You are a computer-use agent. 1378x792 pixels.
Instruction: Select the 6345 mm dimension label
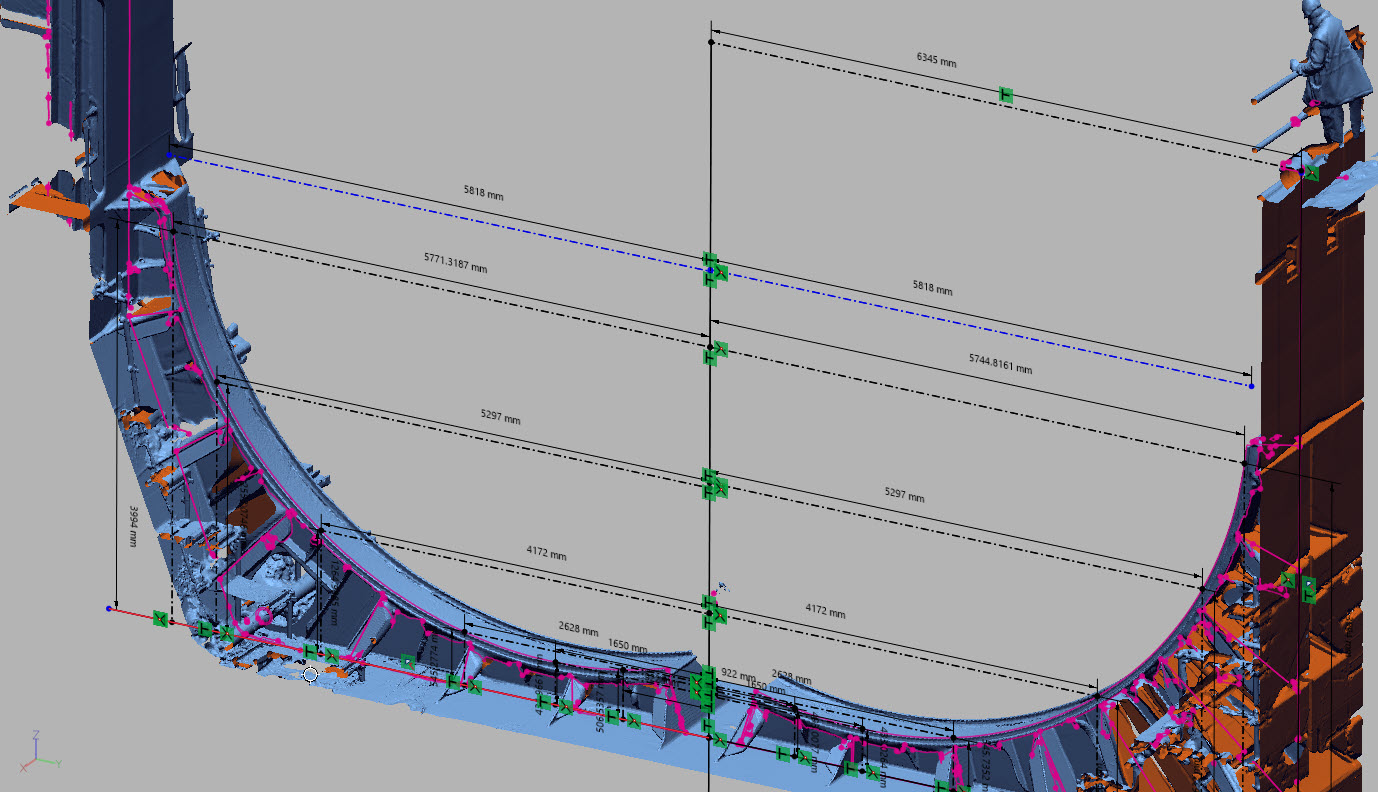936,60
